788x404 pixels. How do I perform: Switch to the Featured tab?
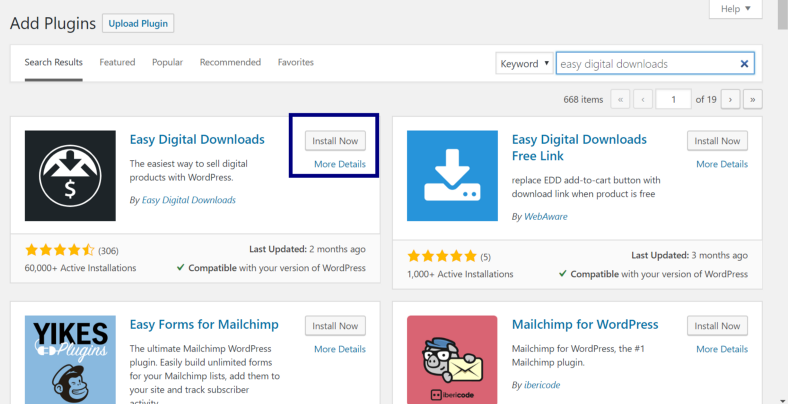click(117, 62)
